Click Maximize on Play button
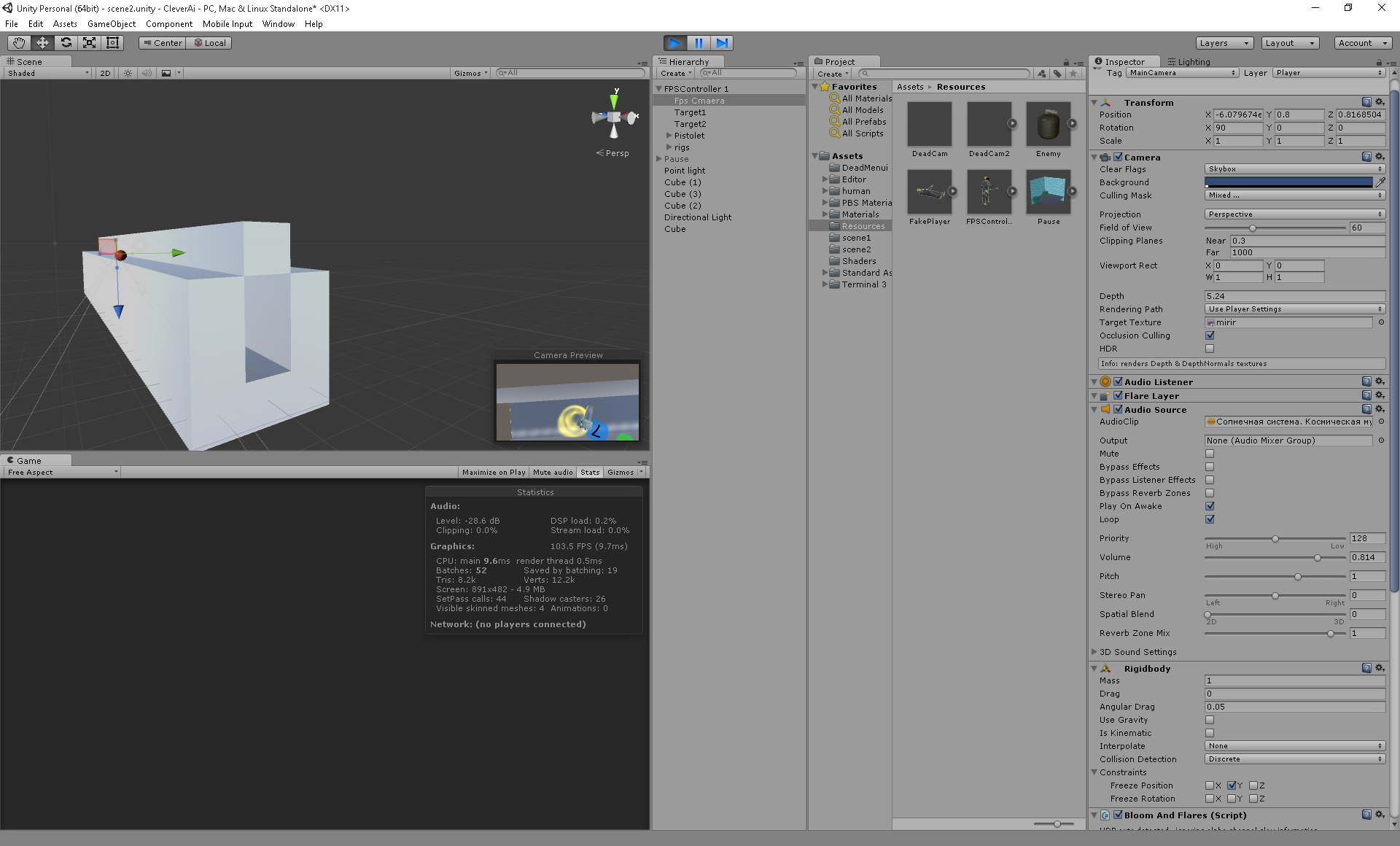Screen dimensions: 1400x846 click(494, 473)
